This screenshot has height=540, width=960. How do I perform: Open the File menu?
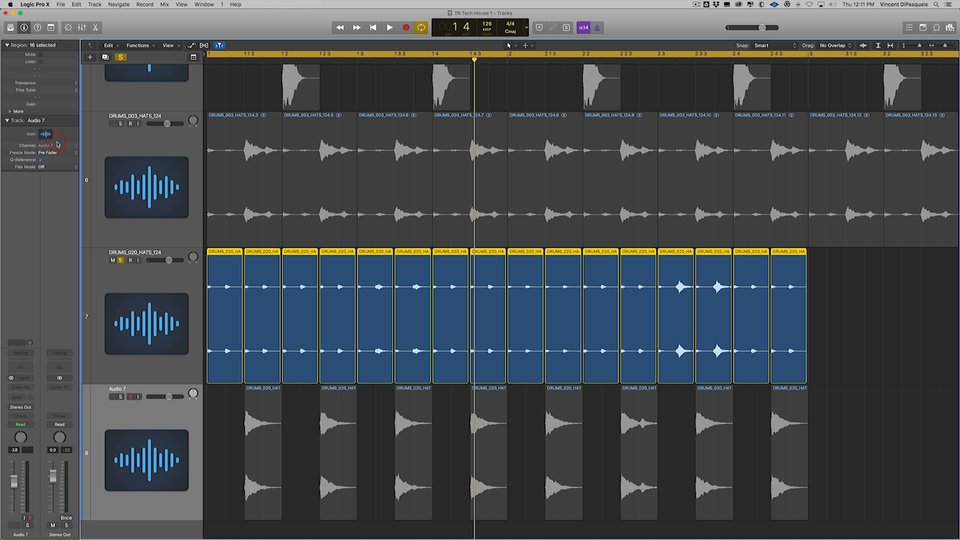point(61,4)
